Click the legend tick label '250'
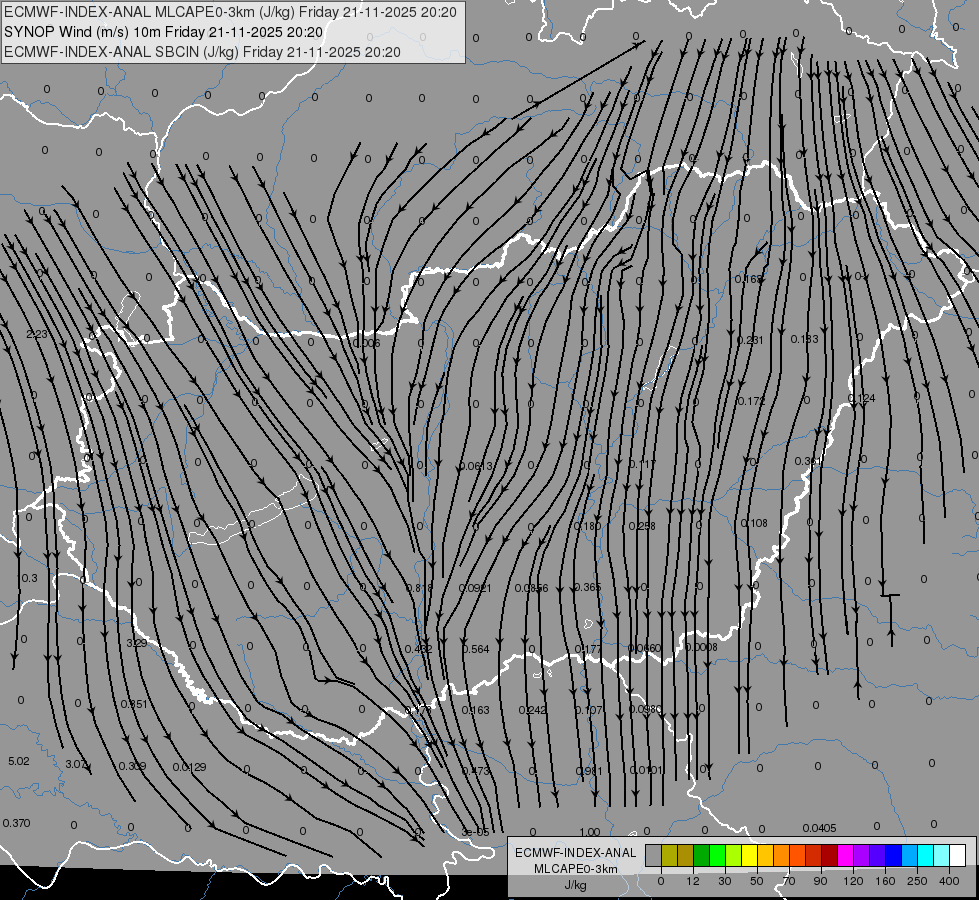This screenshot has height=900, width=979. click(917, 881)
